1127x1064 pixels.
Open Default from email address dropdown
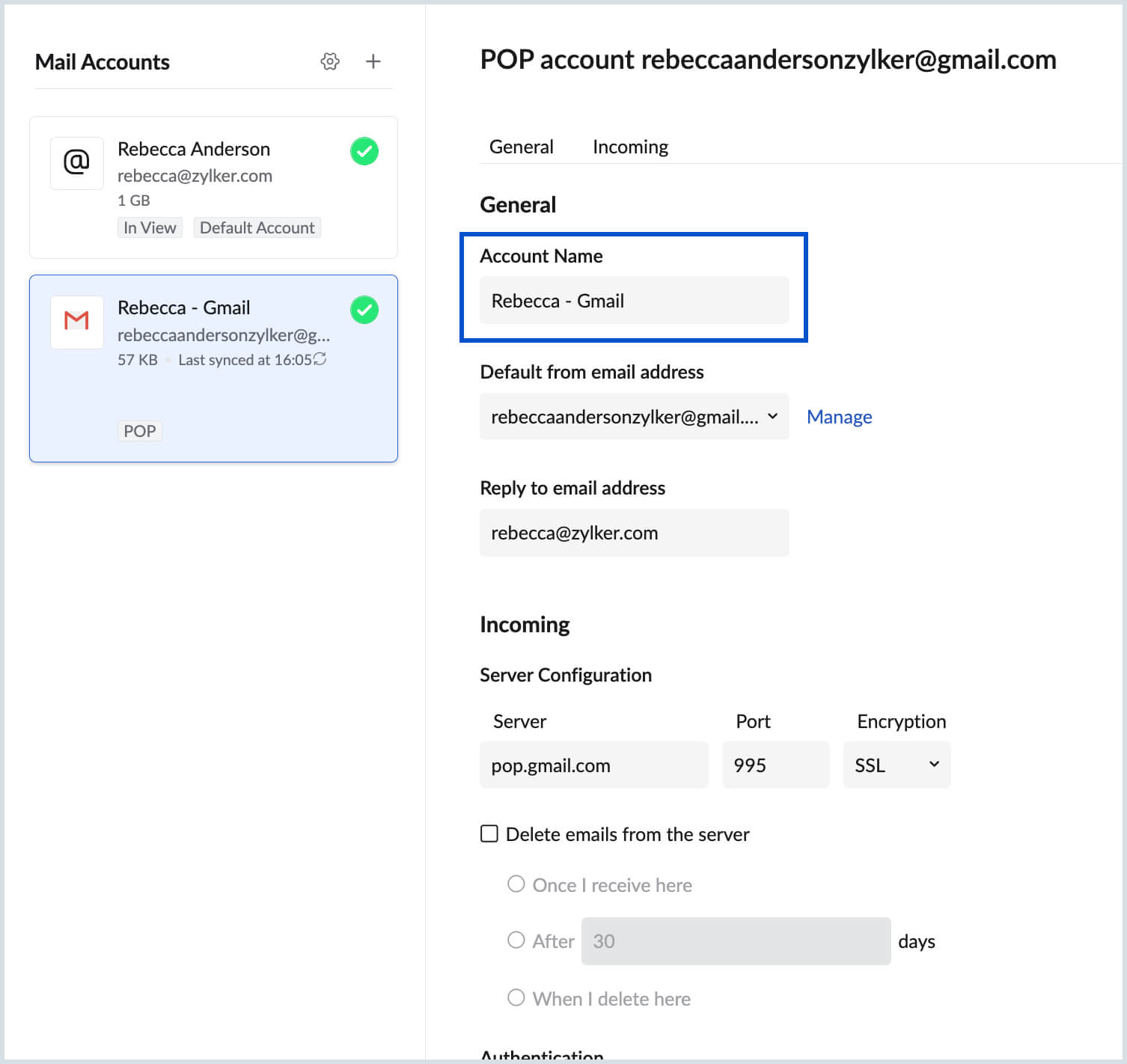click(634, 417)
